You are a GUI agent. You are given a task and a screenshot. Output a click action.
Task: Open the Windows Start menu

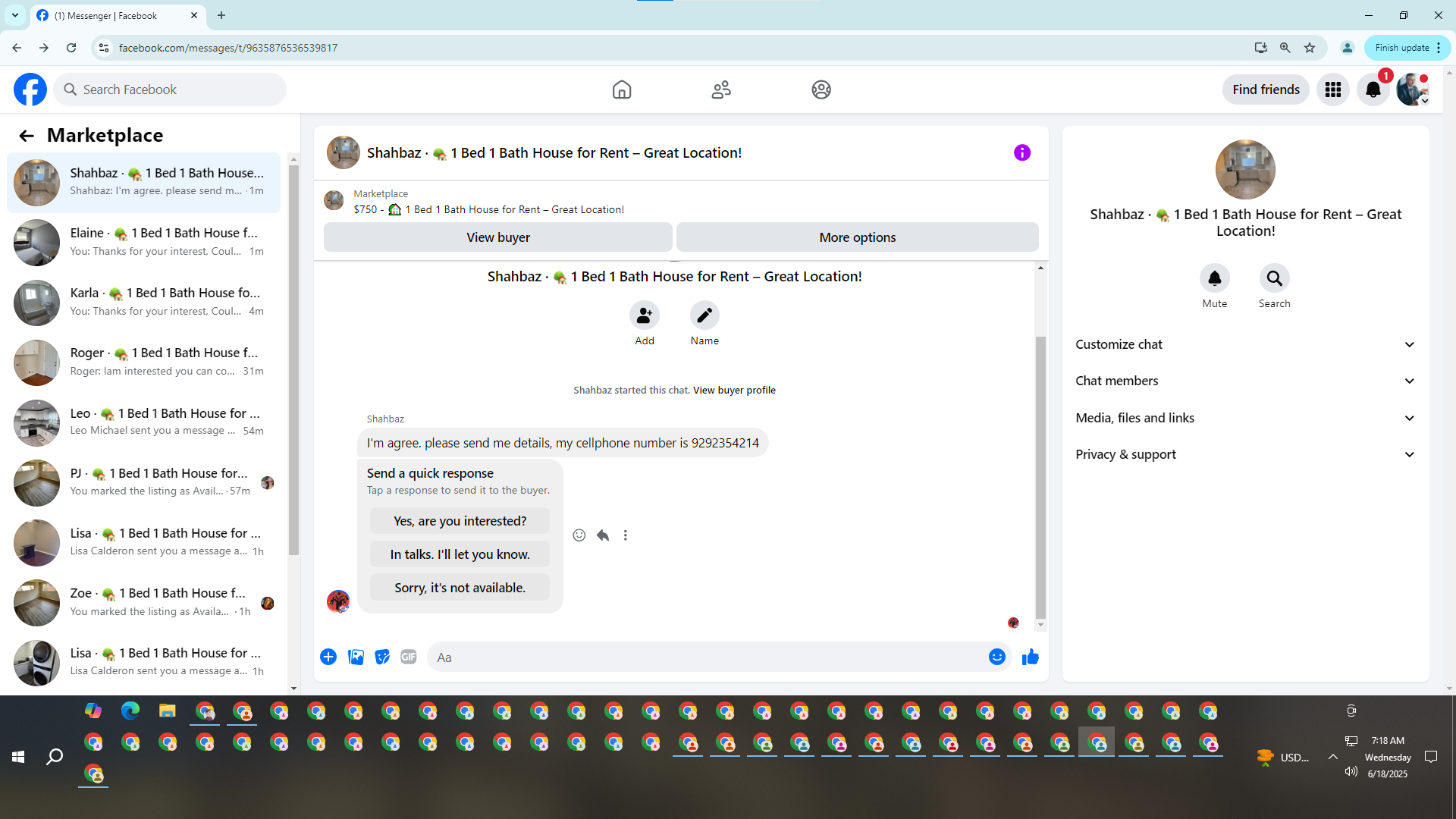[x=18, y=757]
